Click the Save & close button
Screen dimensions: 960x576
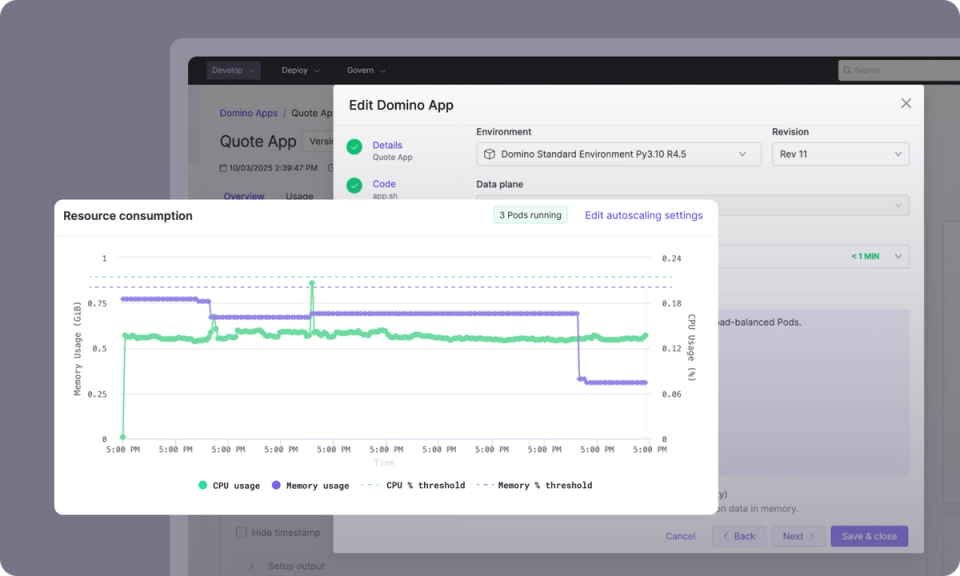click(x=869, y=536)
